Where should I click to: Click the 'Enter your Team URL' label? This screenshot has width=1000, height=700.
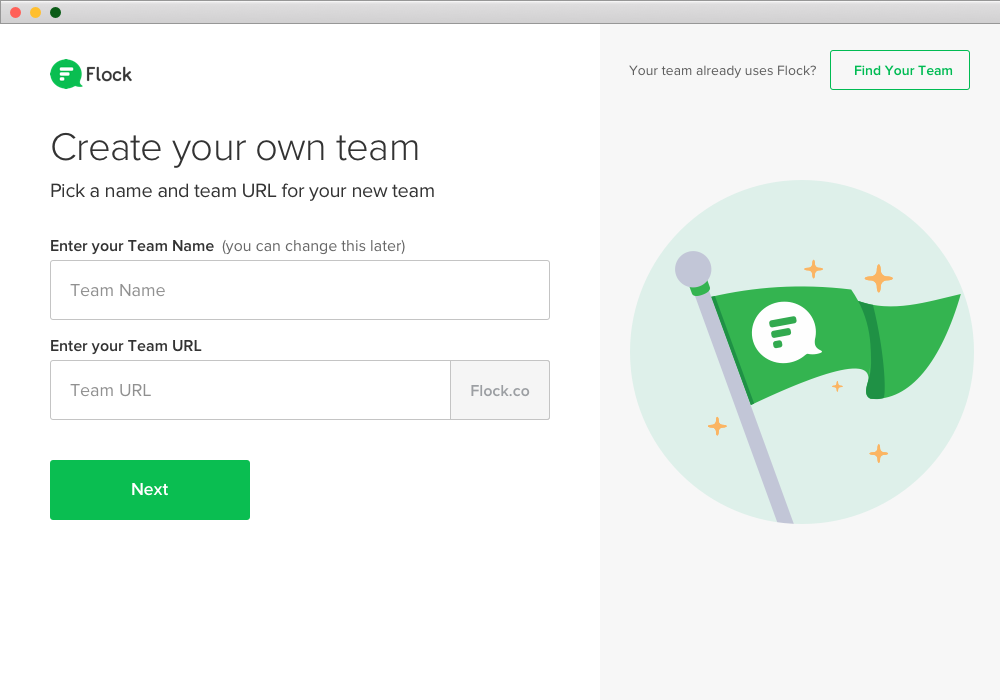pos(126,346)
